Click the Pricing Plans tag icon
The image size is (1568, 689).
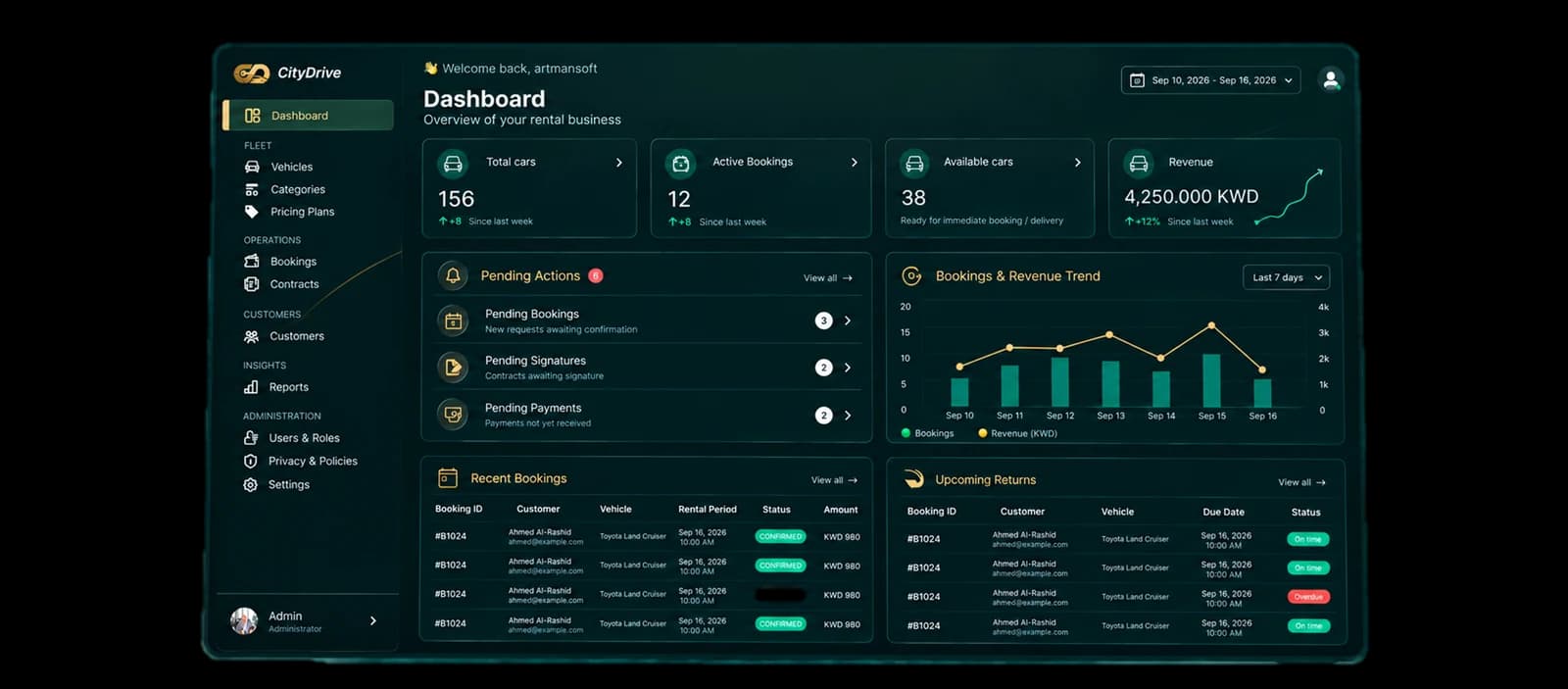252,212
